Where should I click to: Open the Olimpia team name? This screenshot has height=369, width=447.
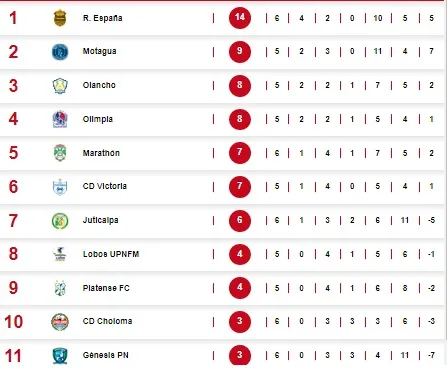[98, 119]
